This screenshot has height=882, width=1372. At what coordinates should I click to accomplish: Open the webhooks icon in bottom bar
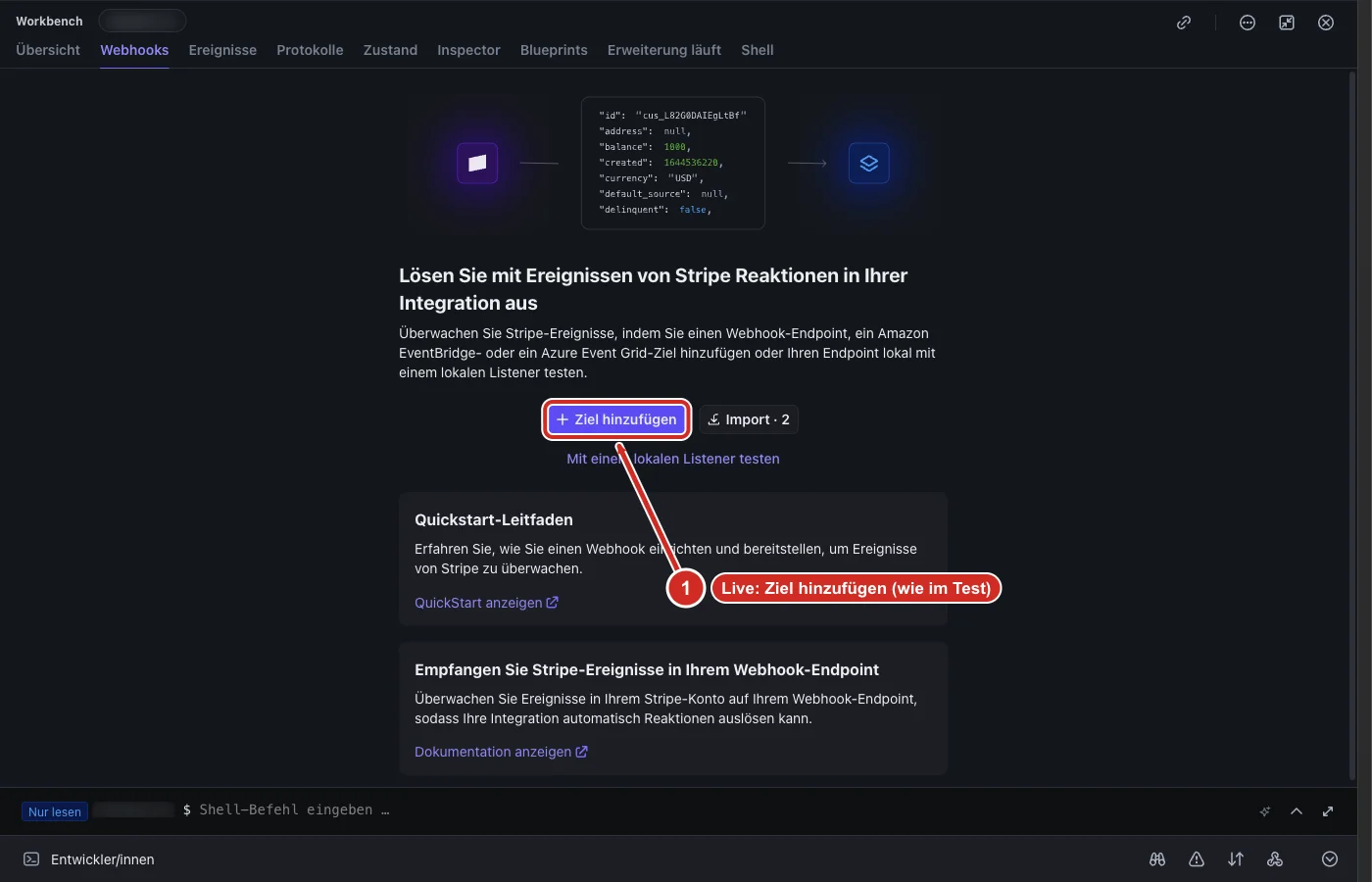(1275, 859)
